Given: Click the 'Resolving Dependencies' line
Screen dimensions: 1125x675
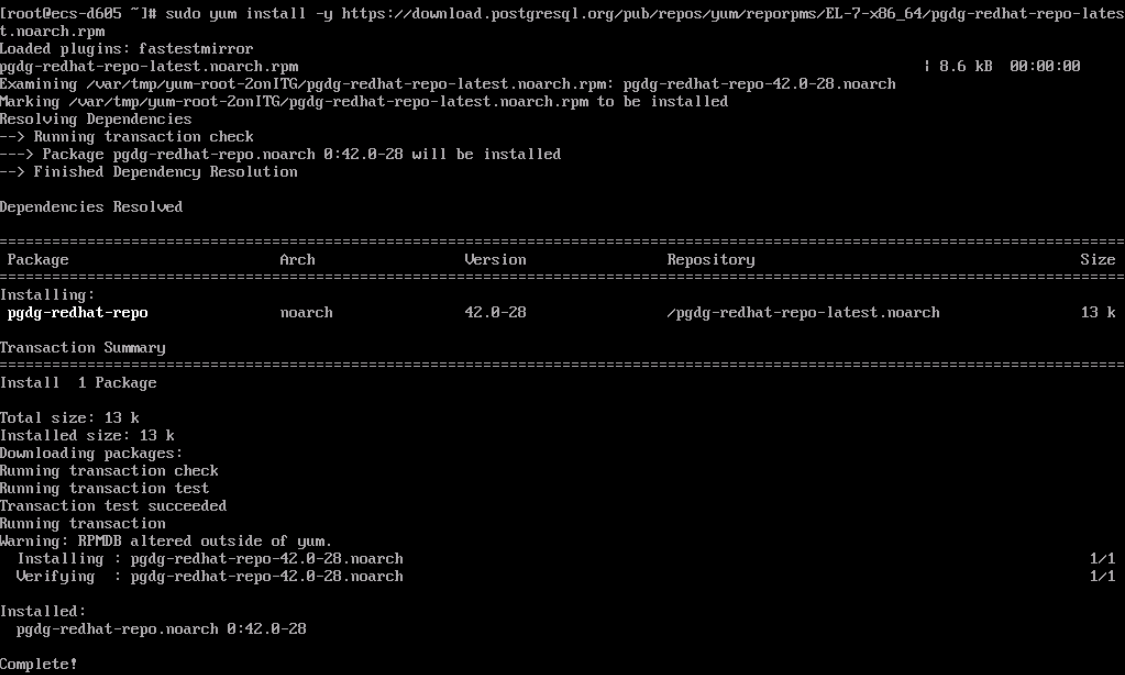Looking at the screenshot, I should coord(96,119).
